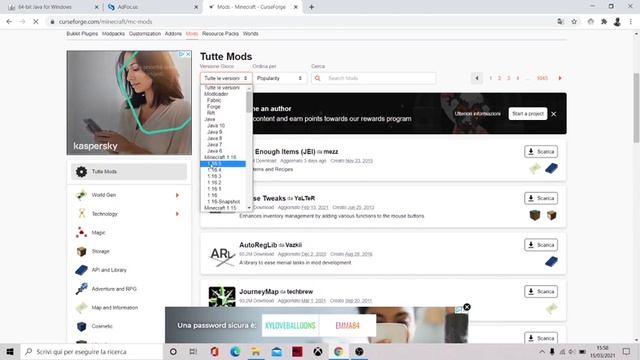Click map icon on JourneyMap card
This screenshot has width=640, height=360.
coord(551,308)
